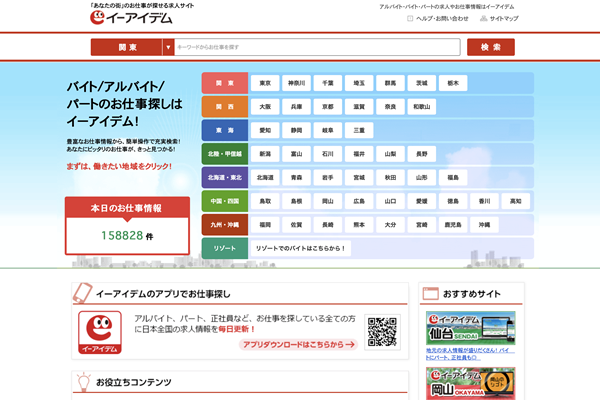Viewport: 600px width, 400px height.
Task: Select the blue 東海 region tab
Action: coord(225,130)
